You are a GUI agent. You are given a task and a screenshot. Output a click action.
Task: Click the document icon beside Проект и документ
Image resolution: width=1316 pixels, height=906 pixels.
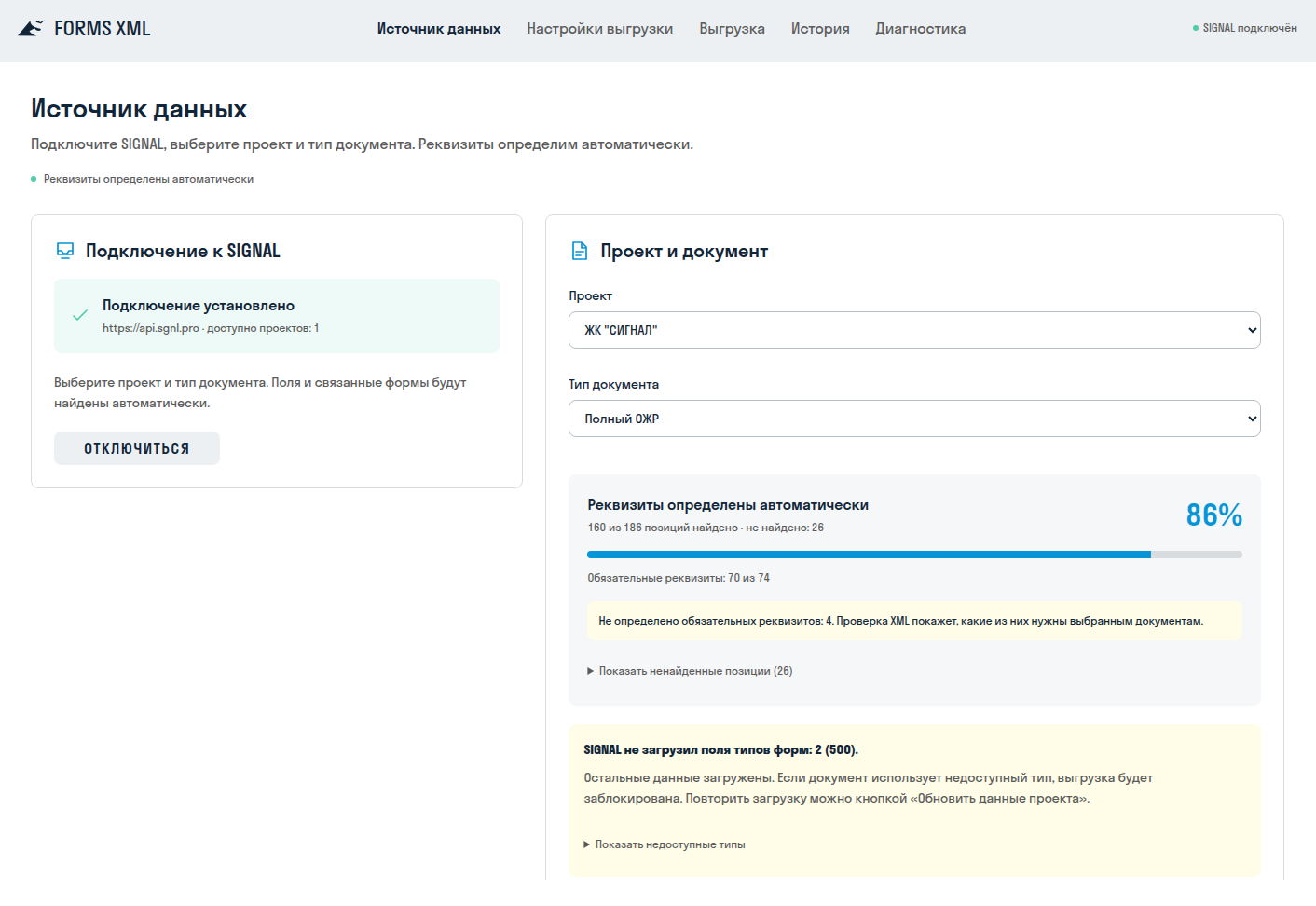pyautogui.click(x=580, y=251)
